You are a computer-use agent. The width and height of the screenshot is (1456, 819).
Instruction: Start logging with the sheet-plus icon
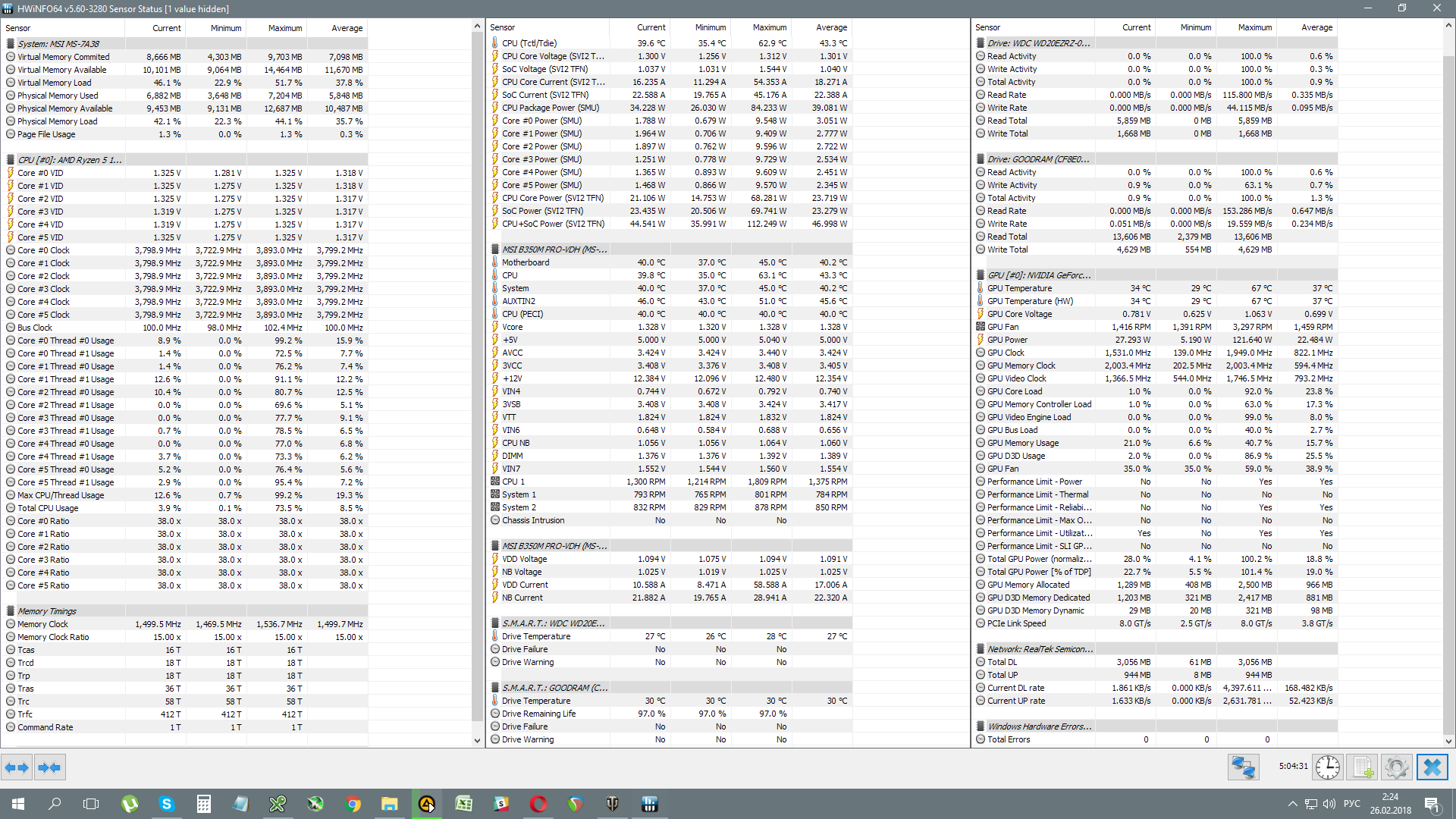[1363, 767]
